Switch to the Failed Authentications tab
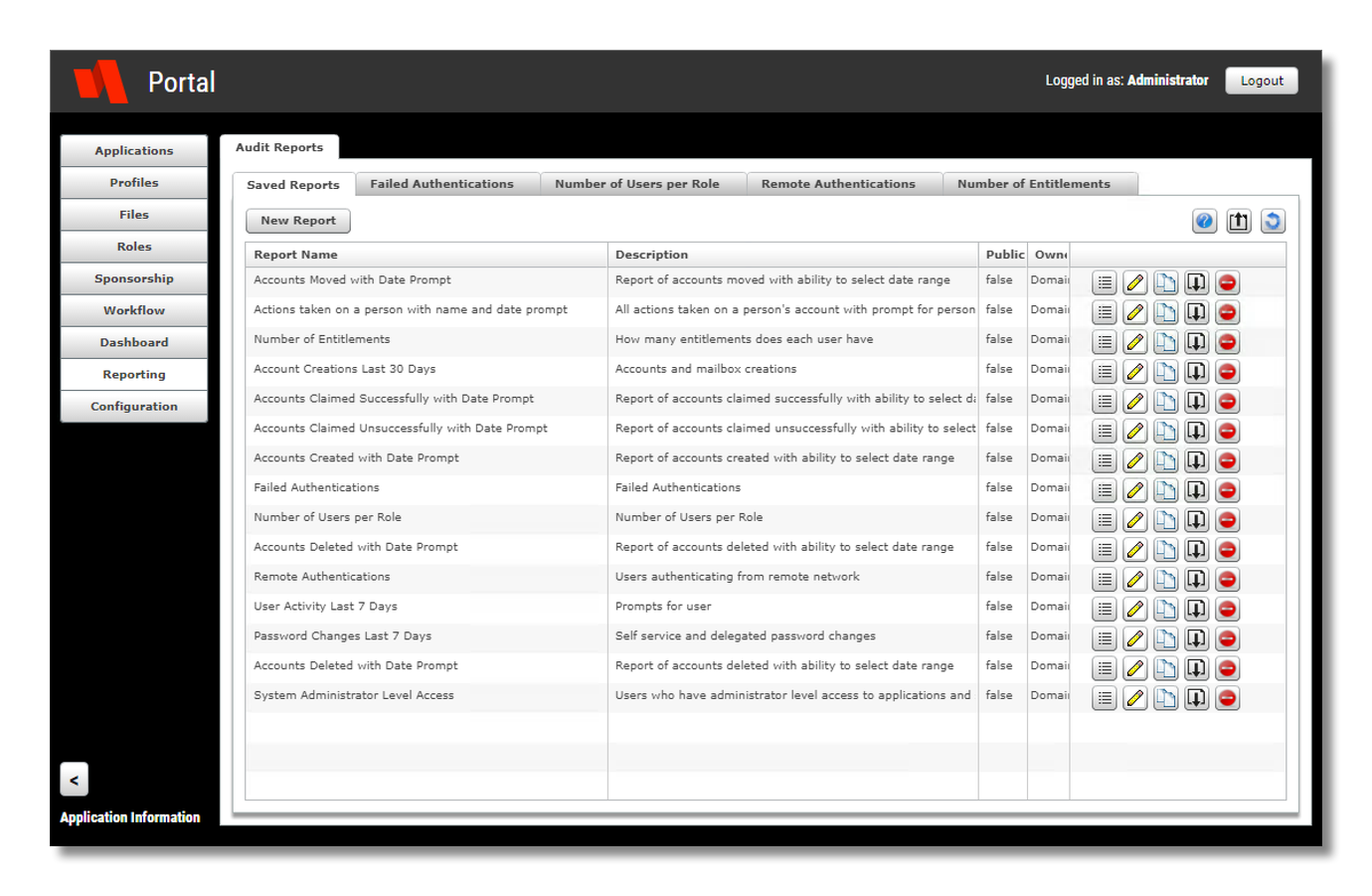1372x896 pixels. pyautogui.click(x=445, y=183)
